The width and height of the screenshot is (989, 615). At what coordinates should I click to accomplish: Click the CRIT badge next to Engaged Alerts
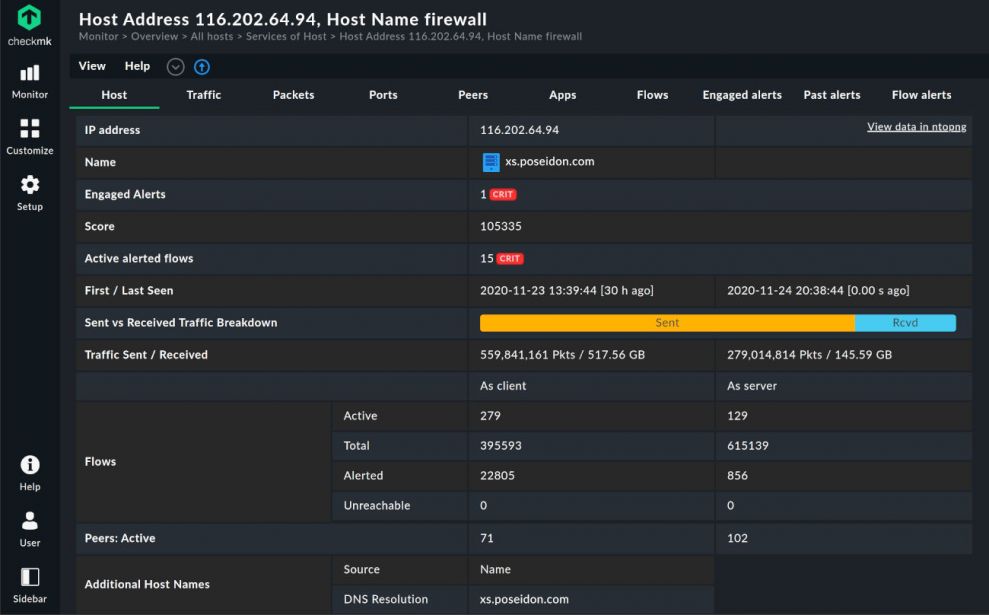click(503, 195)
